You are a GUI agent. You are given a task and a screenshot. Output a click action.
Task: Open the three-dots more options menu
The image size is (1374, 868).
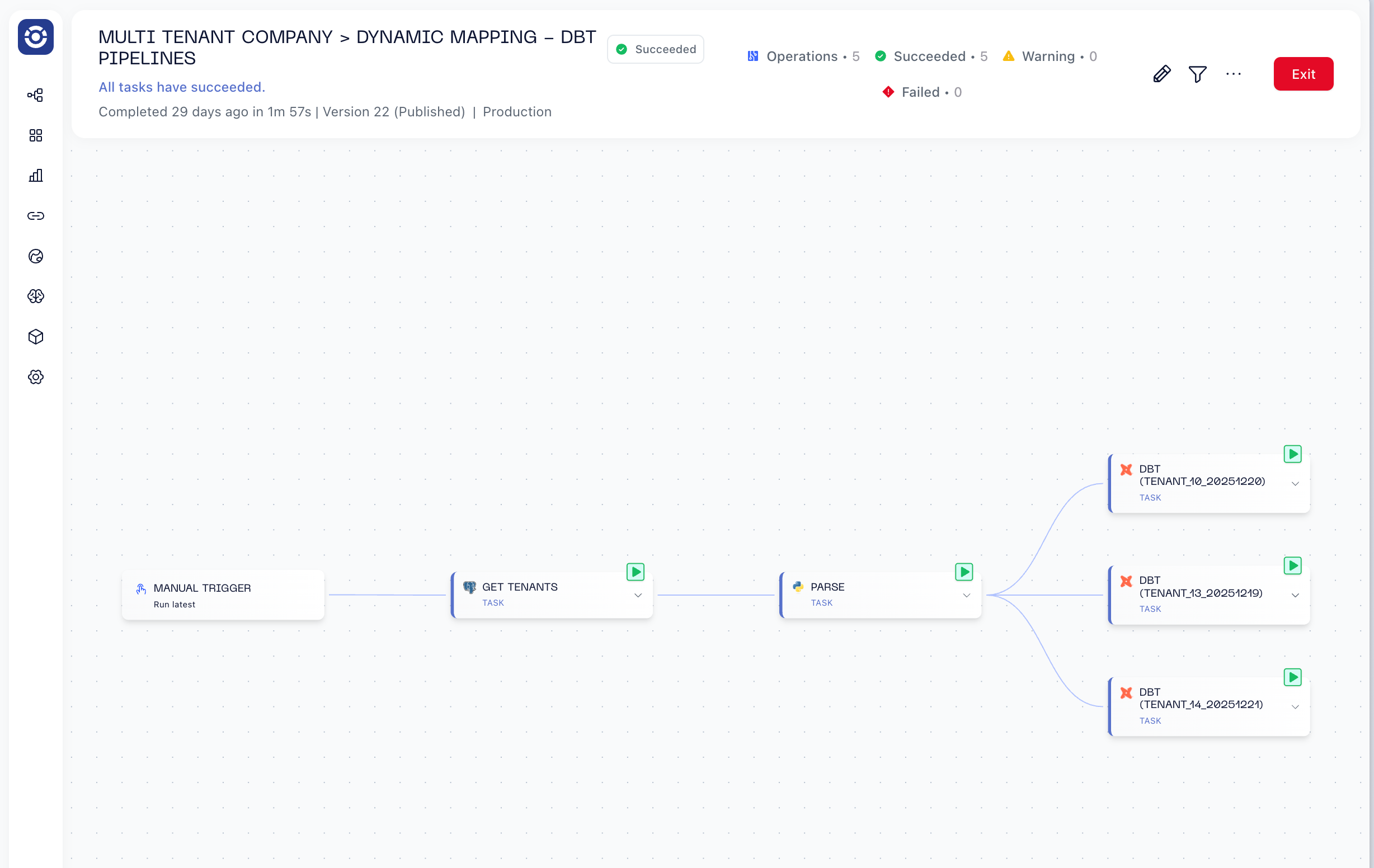click(1233, 74)
